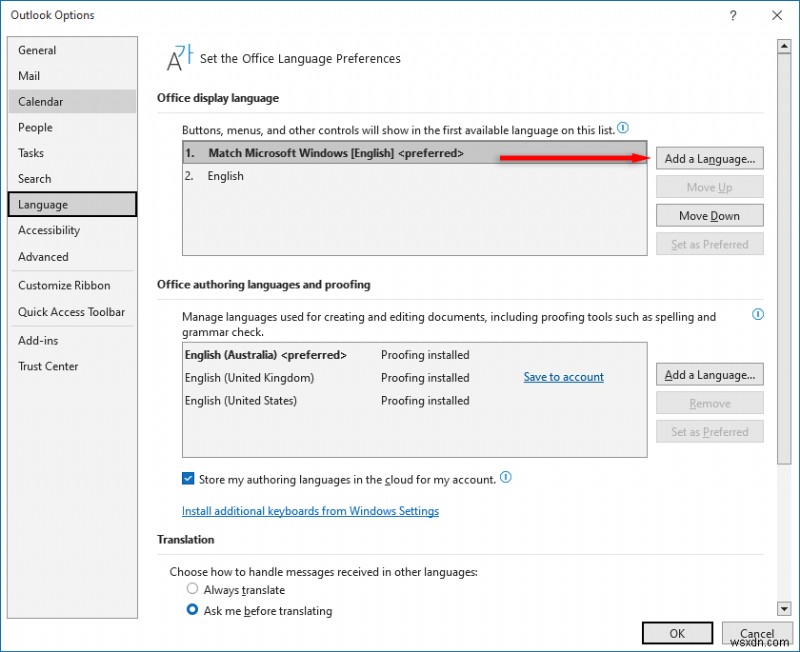Click Save to account link
The image size is (800, 652).
[x=563, y=377]
